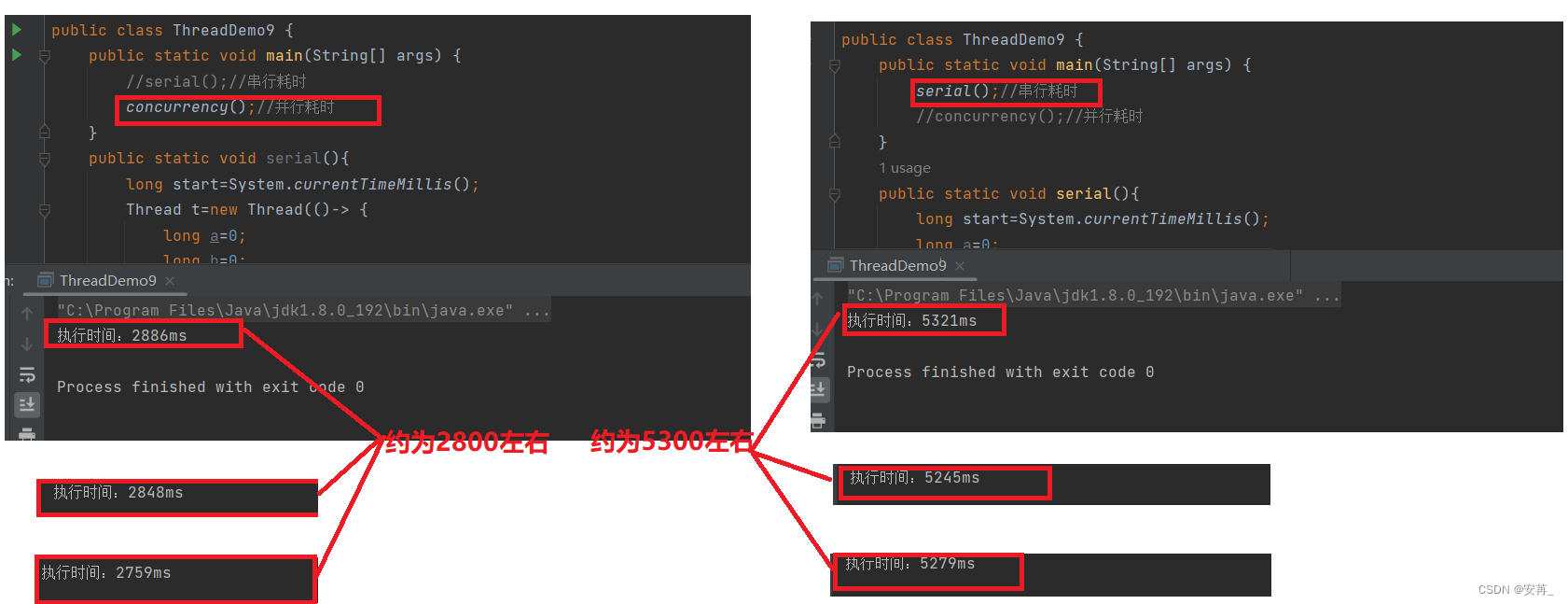
Task: Left editor: collapse serial method fold marker
Action: 45,159
